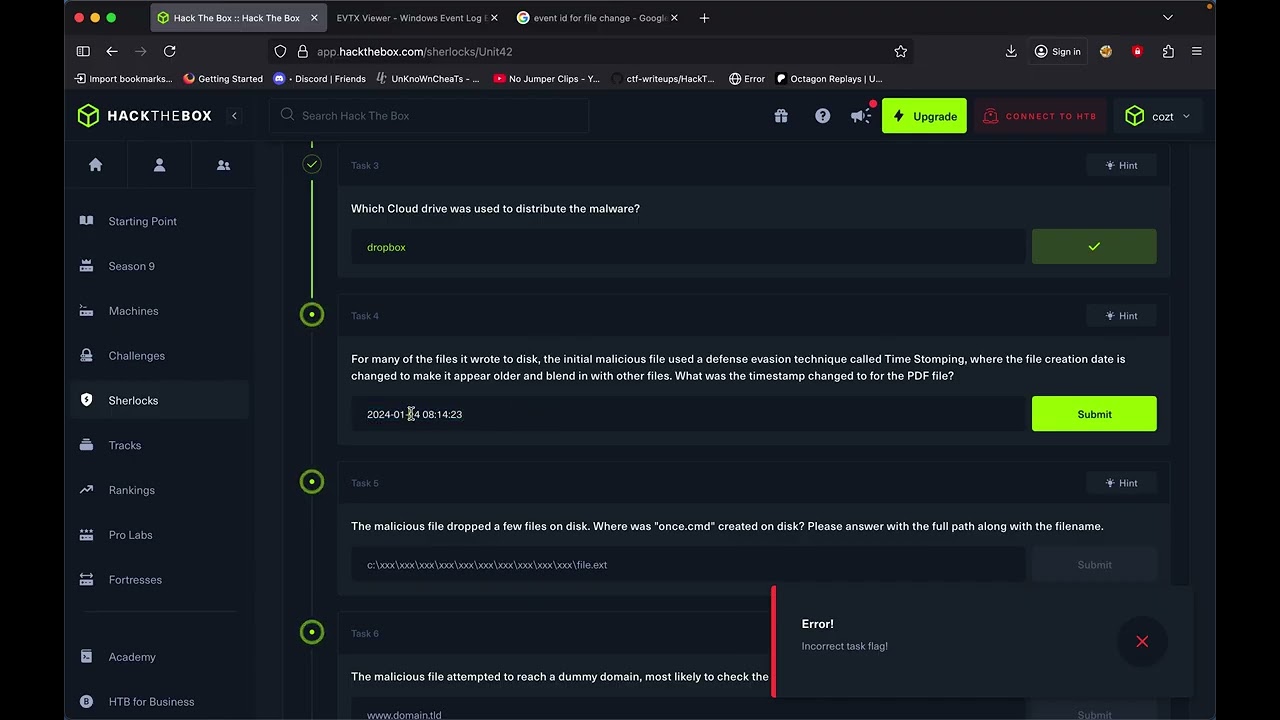Click the green Upgrade button
Viewport: 1280px width, 720px height.
click(924, 116)
